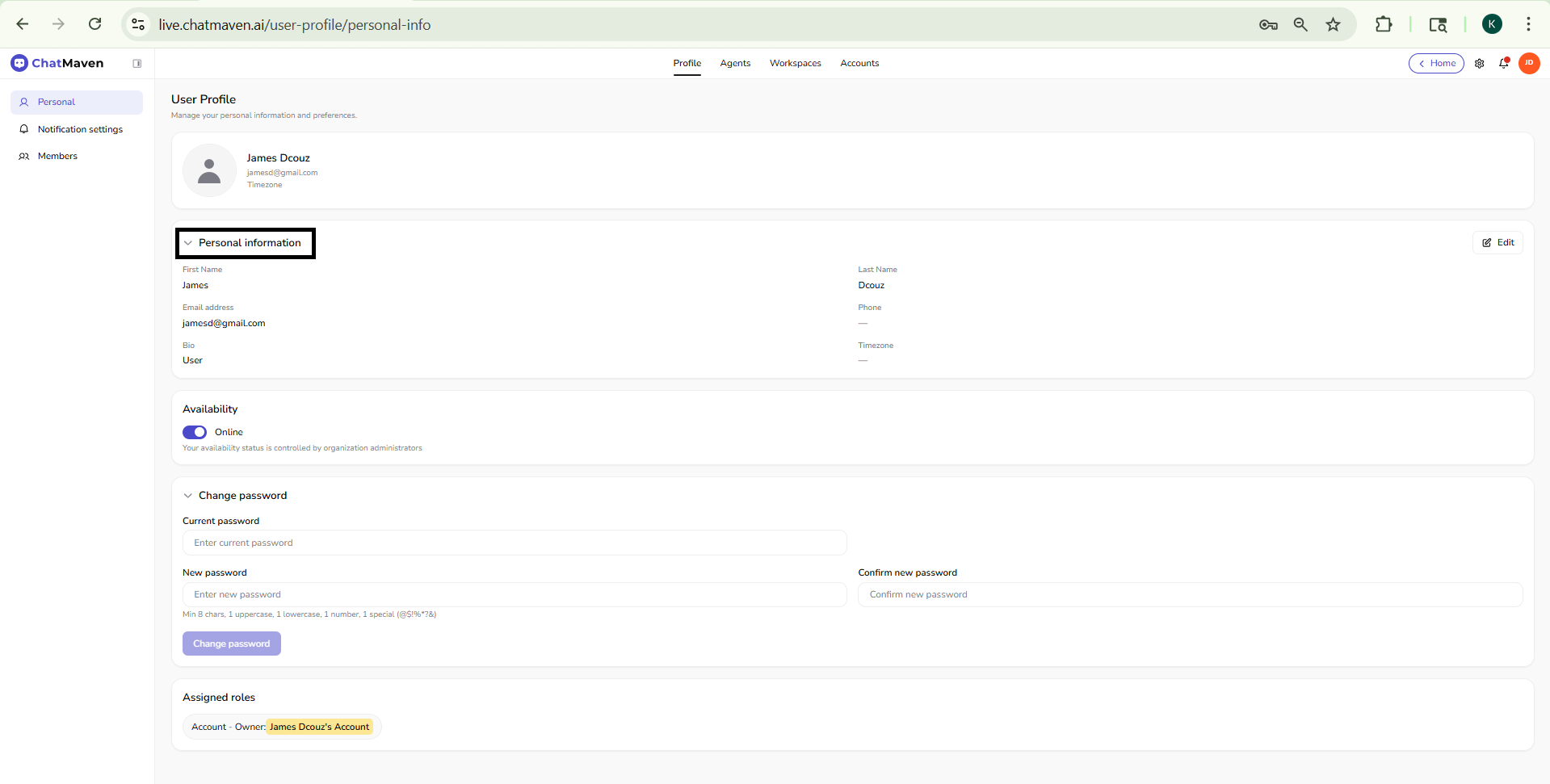
Task: Click the Edit button for personal information
Action: coord(1497,242)
